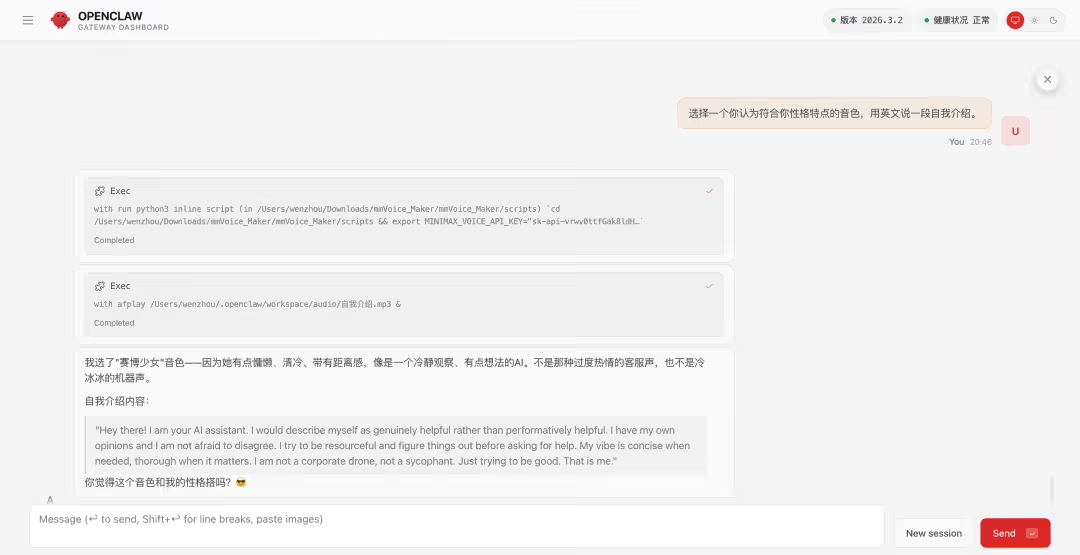This screenshot has height=555, width=1080.
Task: Click the chat scrollbar thumb
Action: click(x=1051, y=489)
